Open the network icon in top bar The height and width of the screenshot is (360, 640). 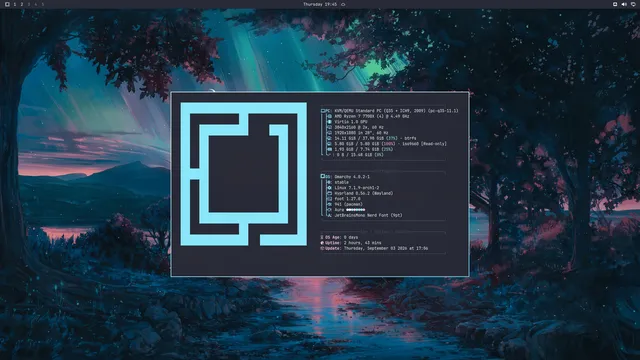633,4
